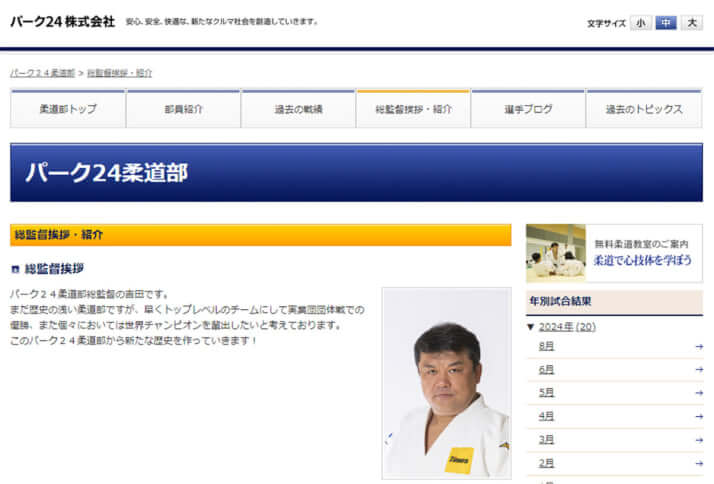Select the 総監督挨拶・紹介 tab
Viewport: 714px width, 484px height.
click(413, 109)
